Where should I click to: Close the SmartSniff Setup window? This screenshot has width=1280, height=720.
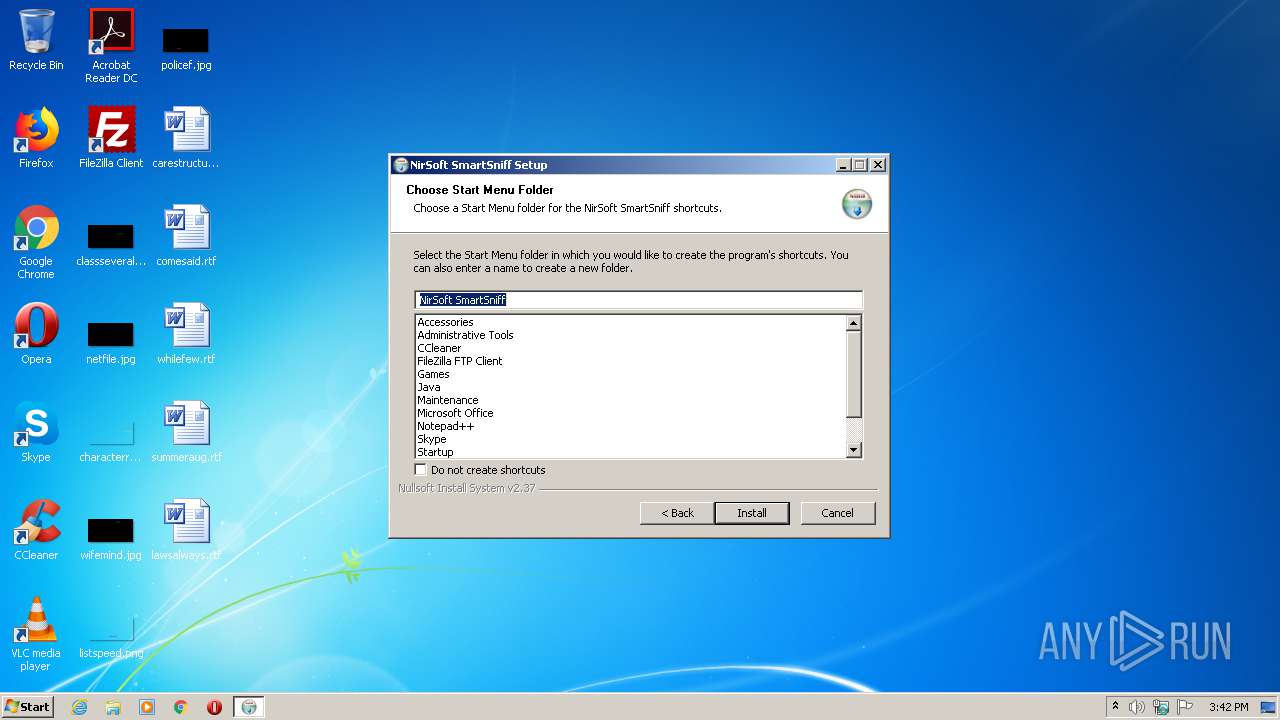878,165
